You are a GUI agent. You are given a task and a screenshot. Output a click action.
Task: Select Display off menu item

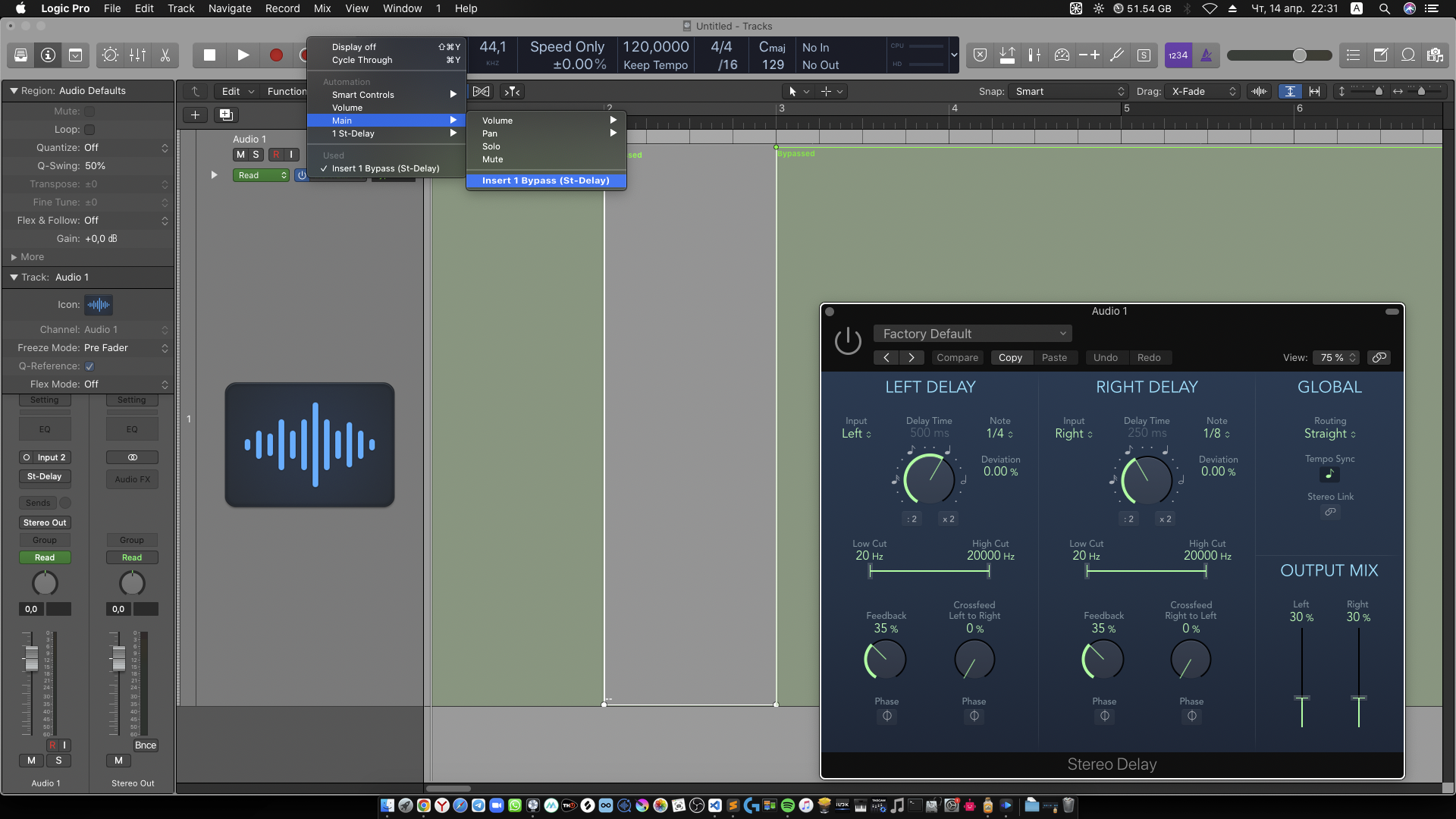pos(387,47)
